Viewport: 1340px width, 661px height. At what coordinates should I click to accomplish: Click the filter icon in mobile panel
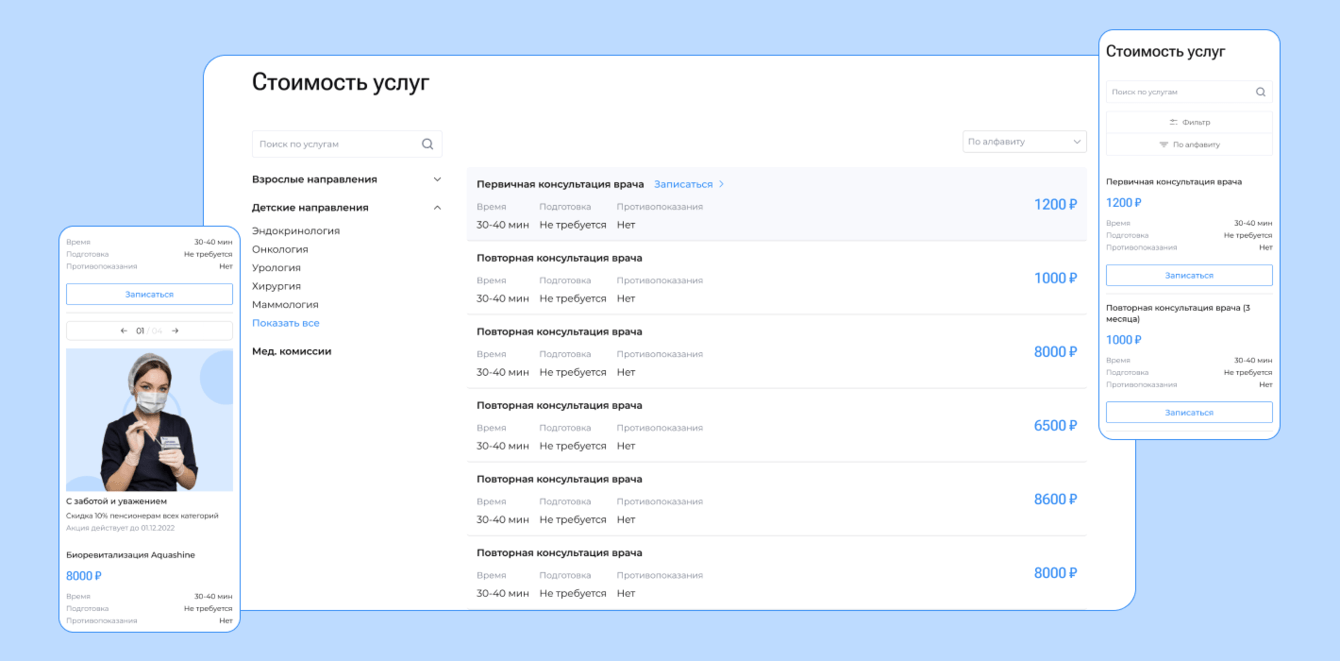click(1173, 122)
